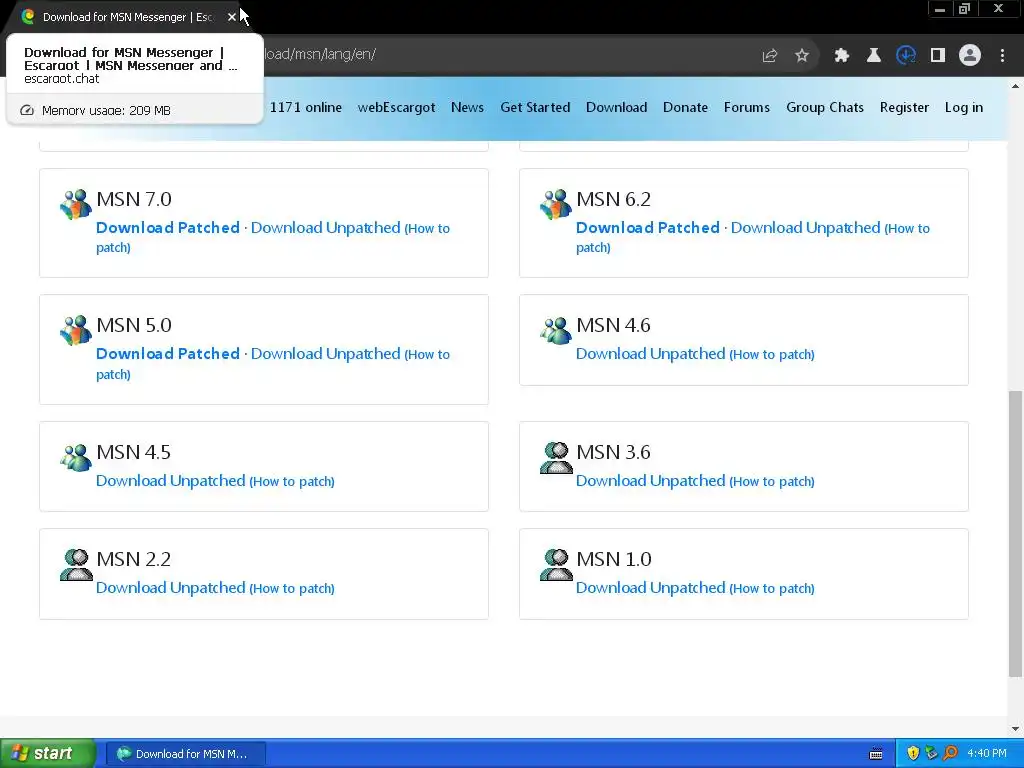Open Chrome's three-dot menu
The image size is (1024, 768).
point(1002,56)
